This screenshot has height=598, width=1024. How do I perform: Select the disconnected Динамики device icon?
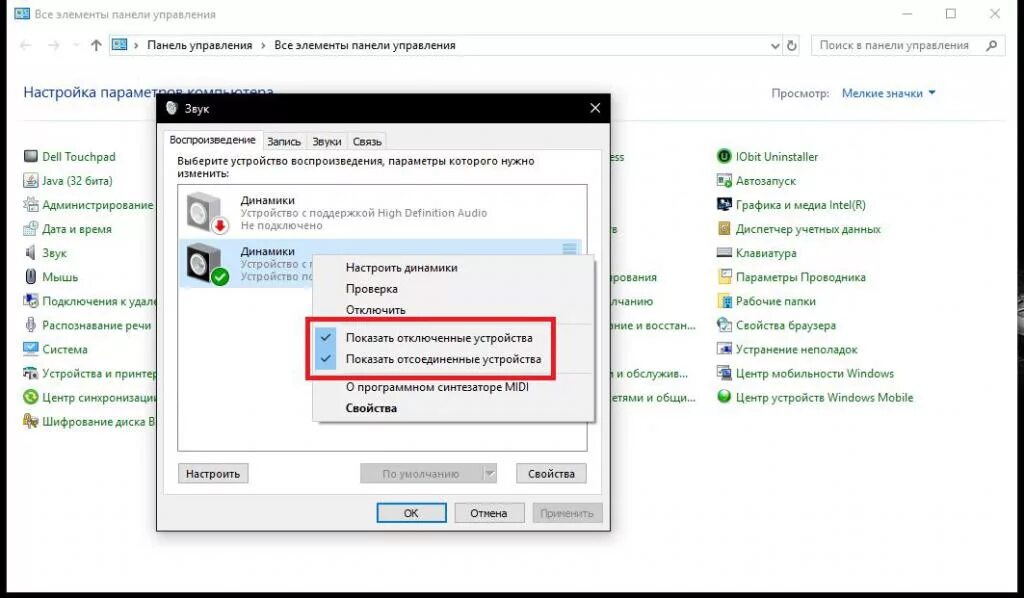pyautogui.click(x=208, y=213)
